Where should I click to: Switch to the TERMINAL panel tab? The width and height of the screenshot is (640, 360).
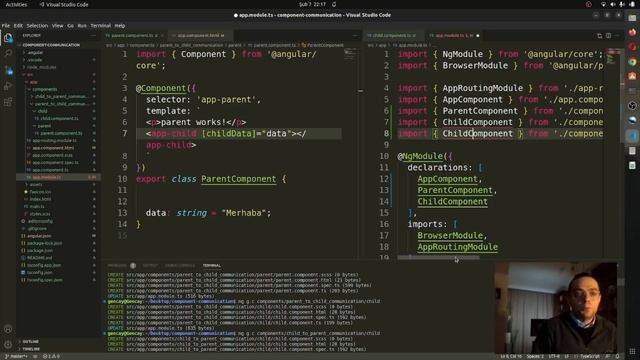(212, 266)
